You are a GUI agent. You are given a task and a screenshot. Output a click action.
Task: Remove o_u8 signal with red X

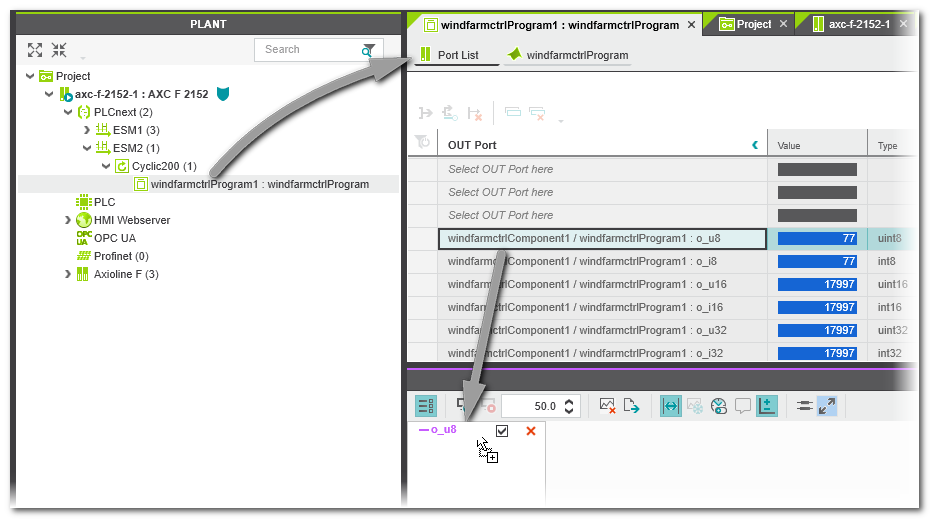[x=531, y=431]
